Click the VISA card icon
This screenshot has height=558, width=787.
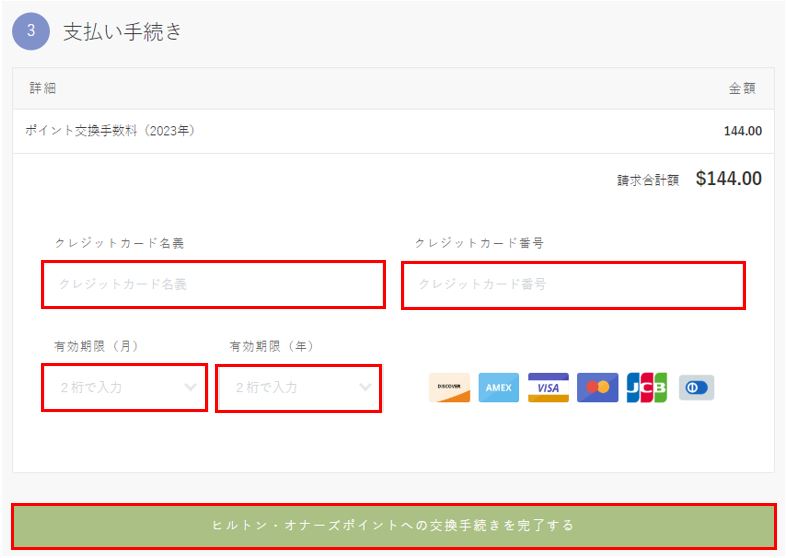tap(548, 387)
